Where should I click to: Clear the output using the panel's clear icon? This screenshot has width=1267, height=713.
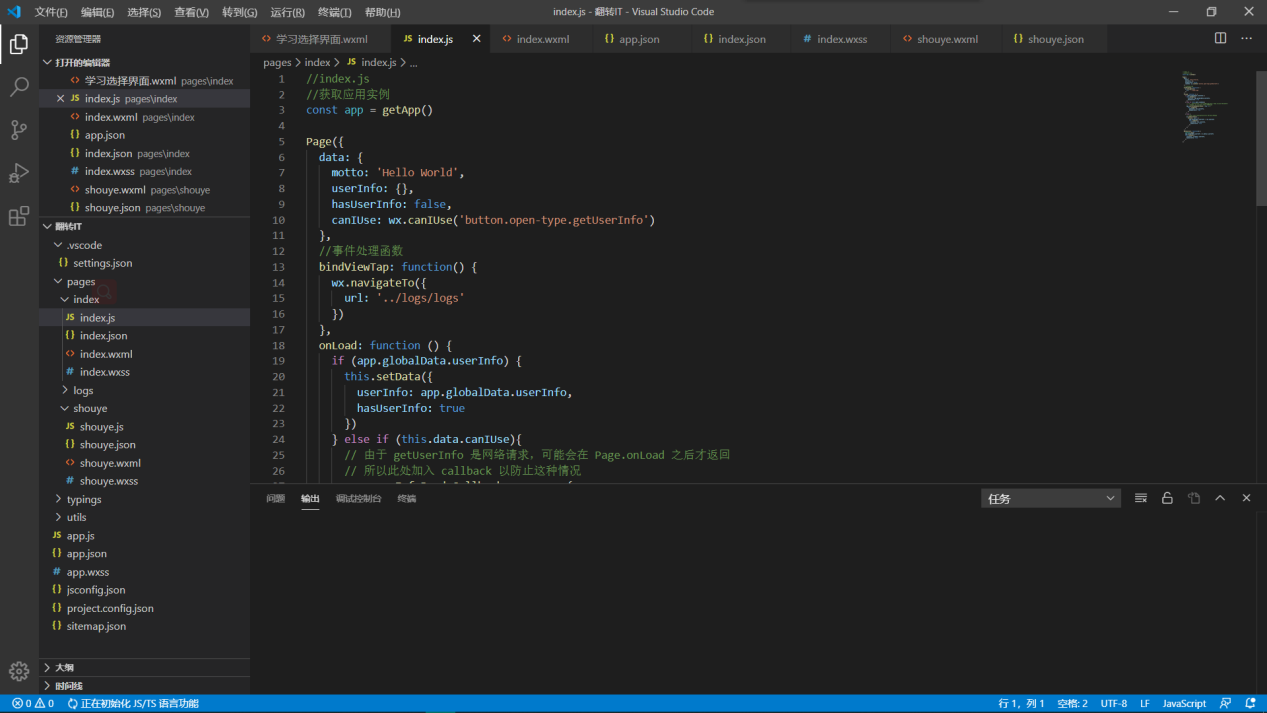click(x=1141, y=498)
